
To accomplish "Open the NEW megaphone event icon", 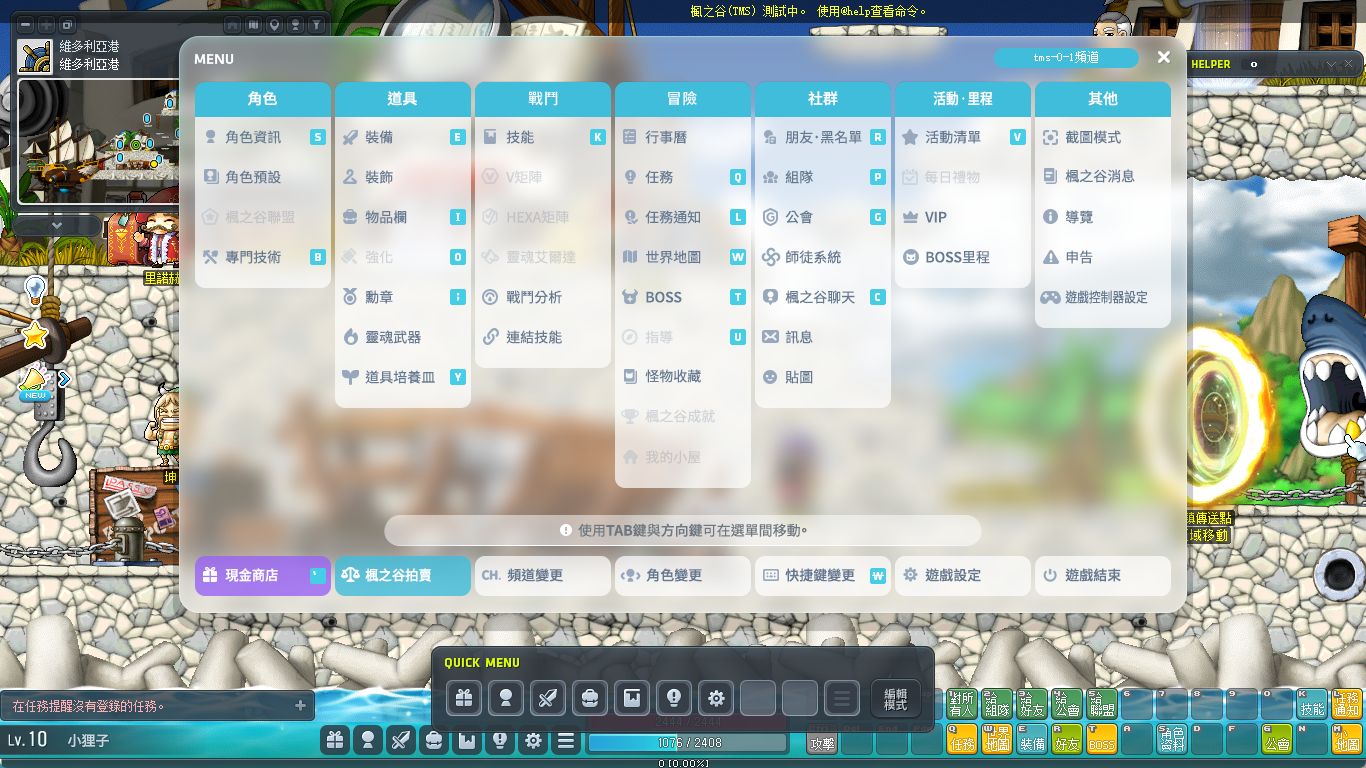I will pos(35,383).
